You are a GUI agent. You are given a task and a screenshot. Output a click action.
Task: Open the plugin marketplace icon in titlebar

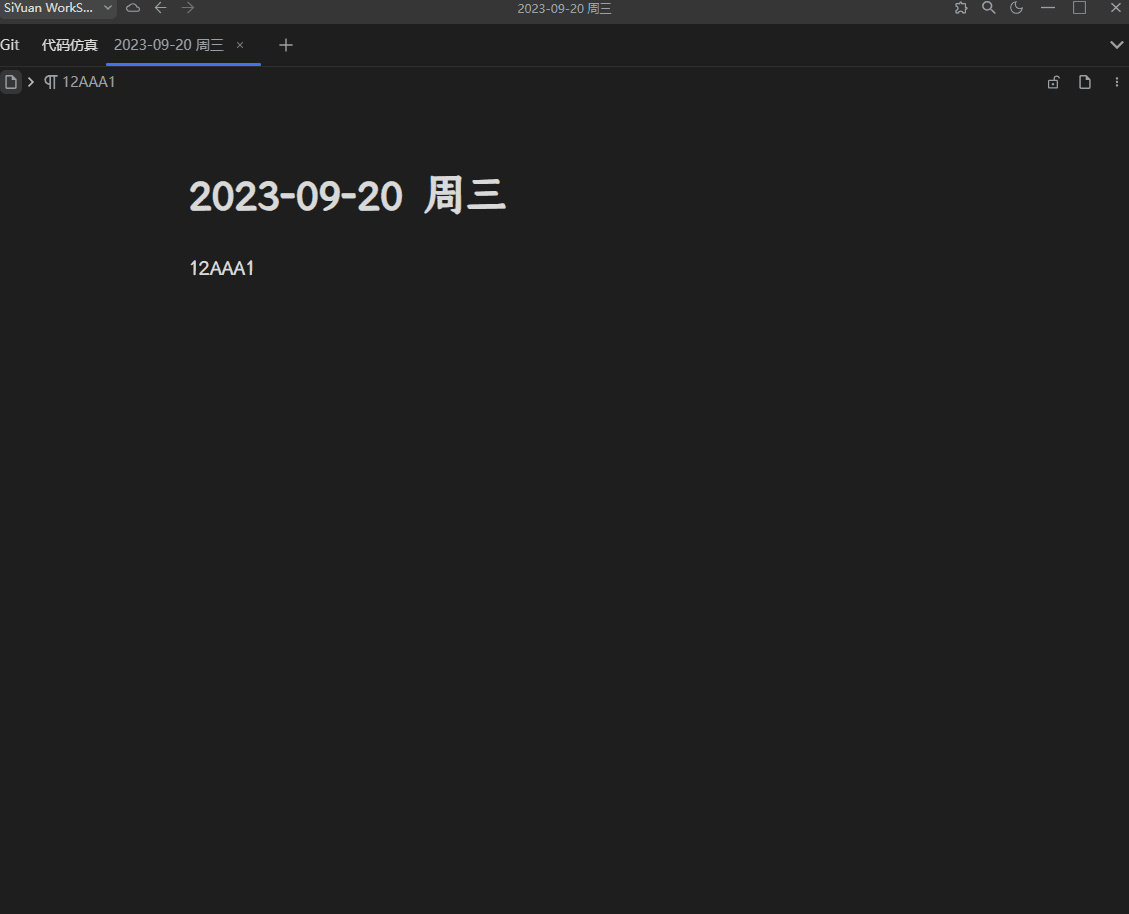pos(960,8)
